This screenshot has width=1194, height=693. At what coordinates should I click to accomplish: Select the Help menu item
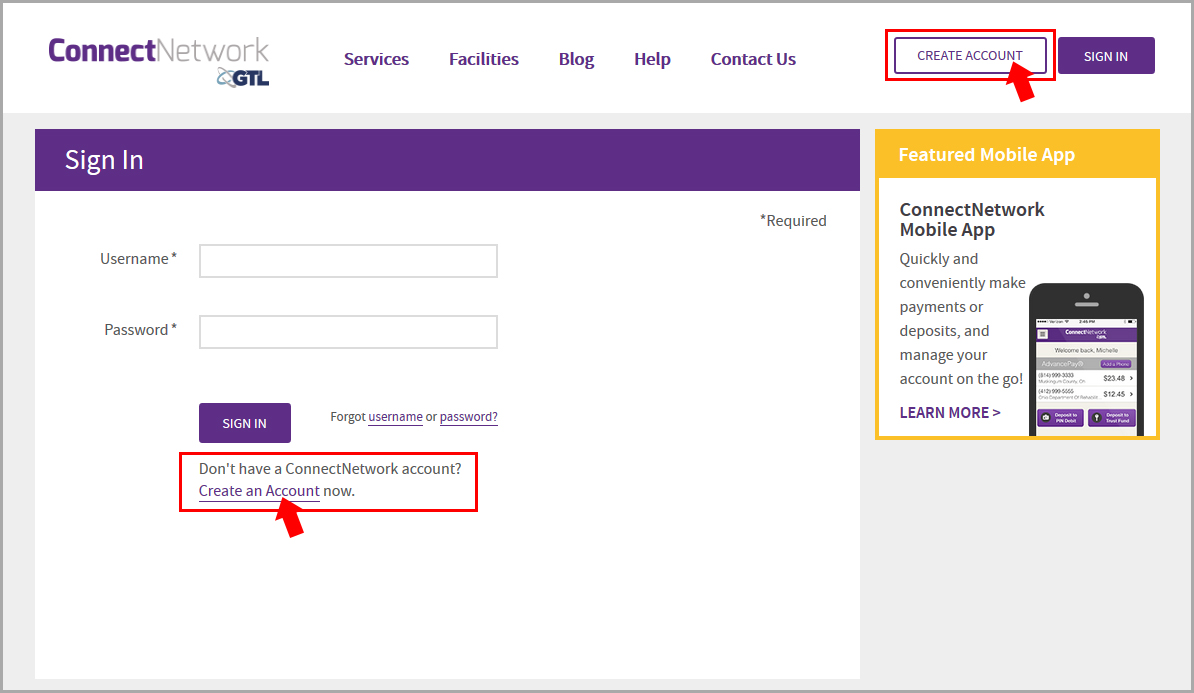pyautogui.click(x=653, y=59)
